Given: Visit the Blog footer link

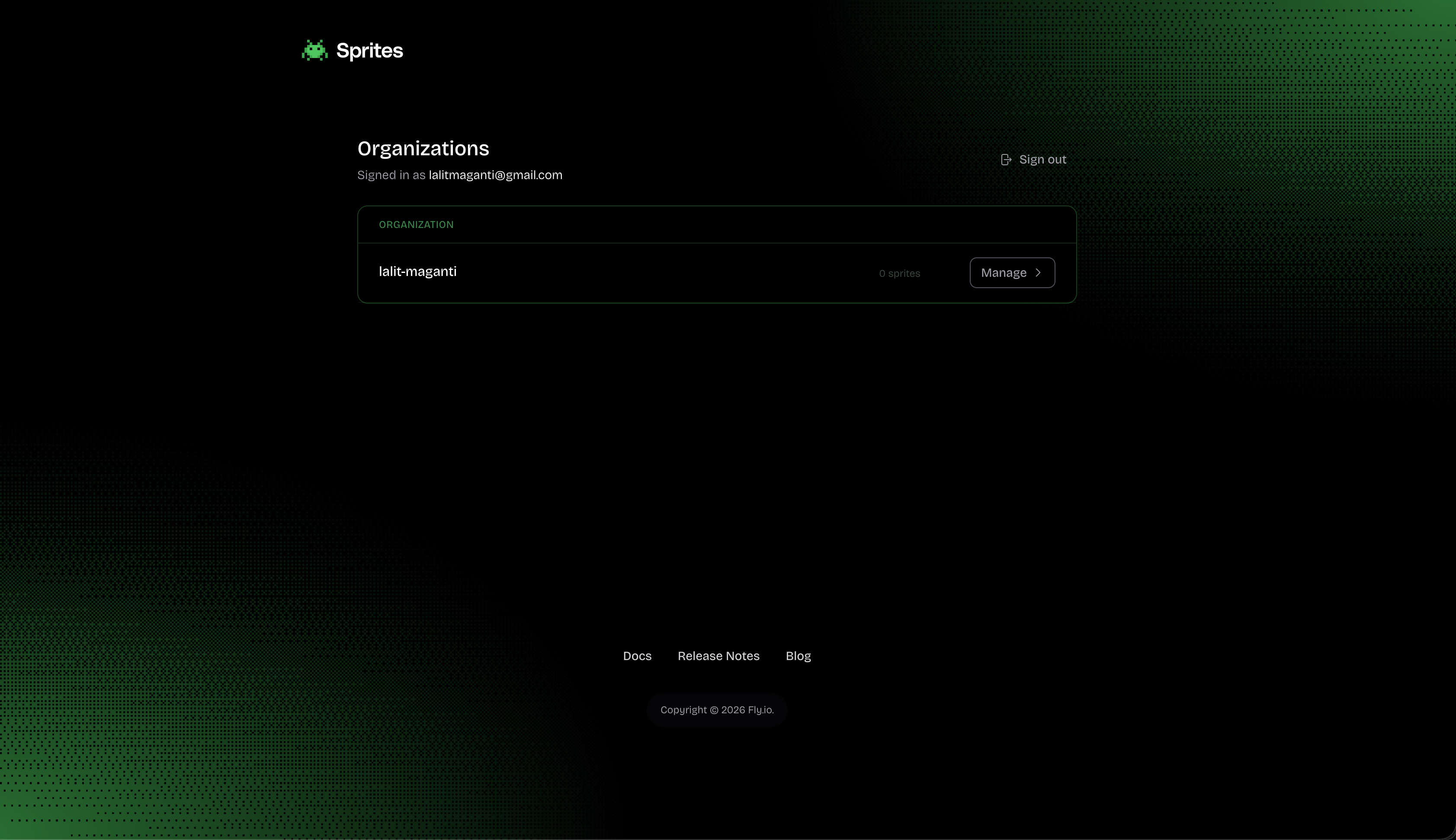Looking at the screenshot, I should point(798,656).
